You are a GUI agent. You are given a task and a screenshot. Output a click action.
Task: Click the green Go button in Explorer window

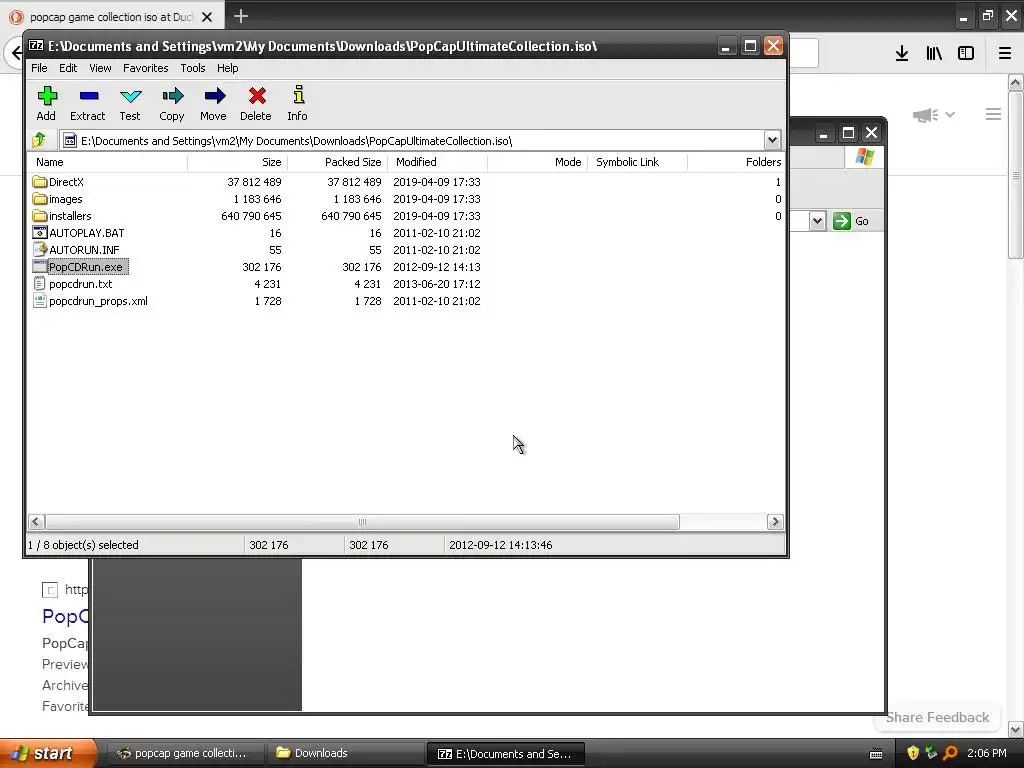(851, 221)
